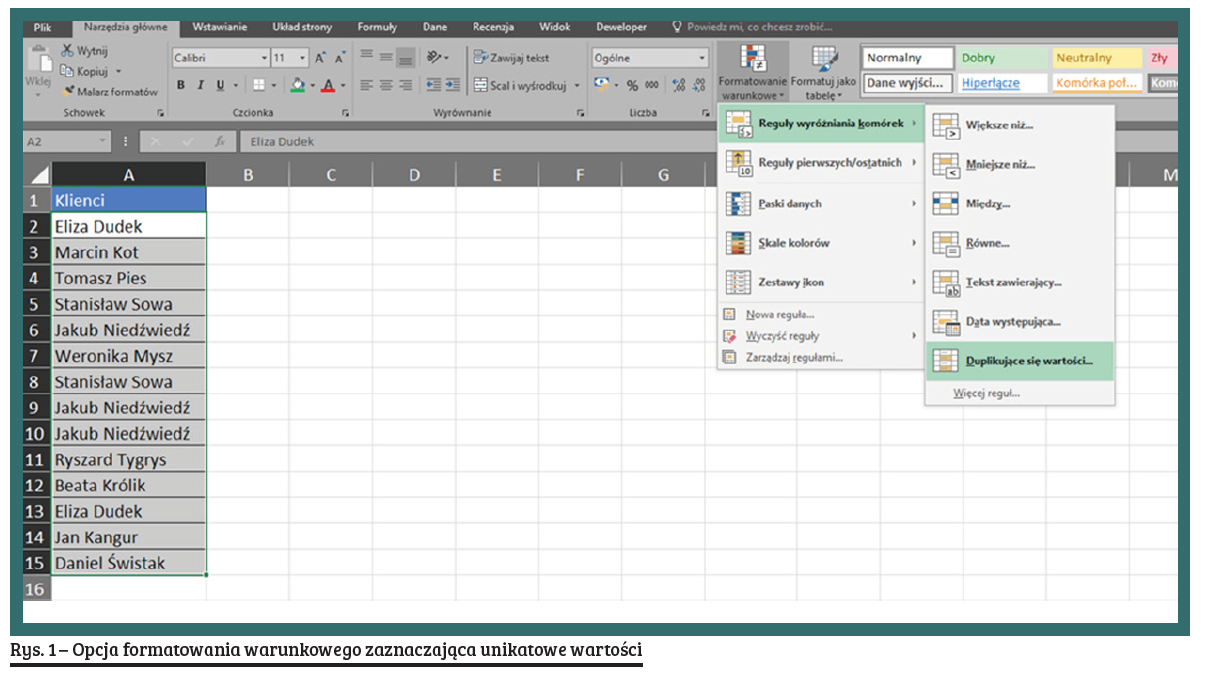Select cell containing Weronika Mysz

129,356
